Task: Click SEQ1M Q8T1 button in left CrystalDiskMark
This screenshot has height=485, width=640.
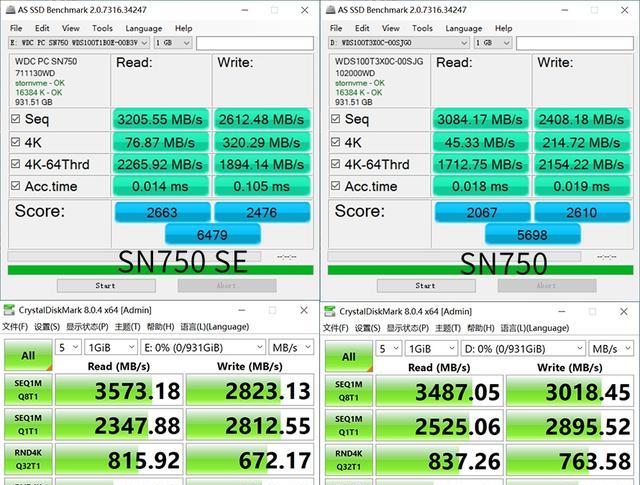Action: point(28,390)
